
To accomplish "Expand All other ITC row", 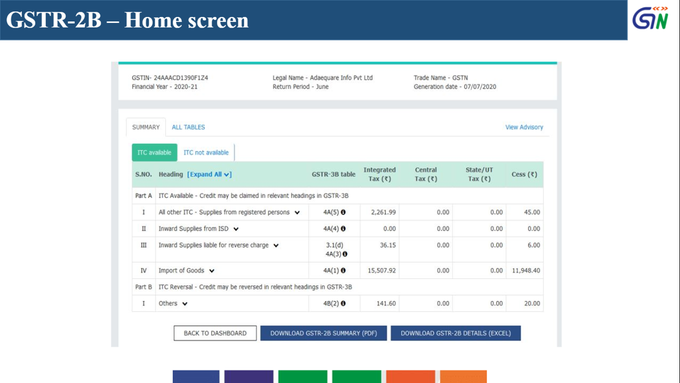I will tap(297, 213).
